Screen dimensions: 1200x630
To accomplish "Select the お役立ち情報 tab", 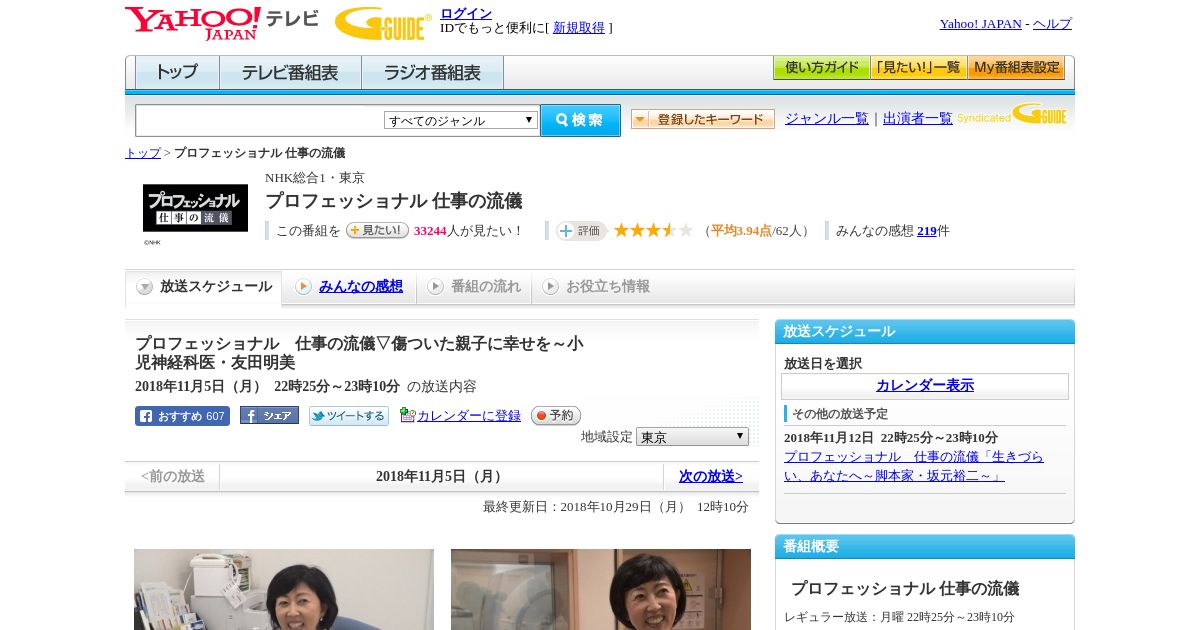I will coord(597,287).
